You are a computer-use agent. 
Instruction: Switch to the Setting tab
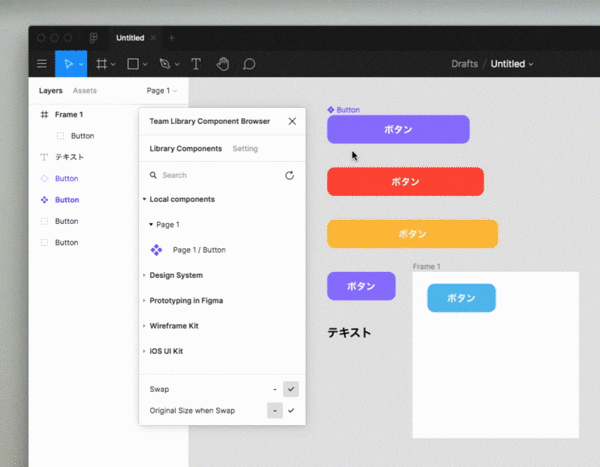click(x=245, y=149)
